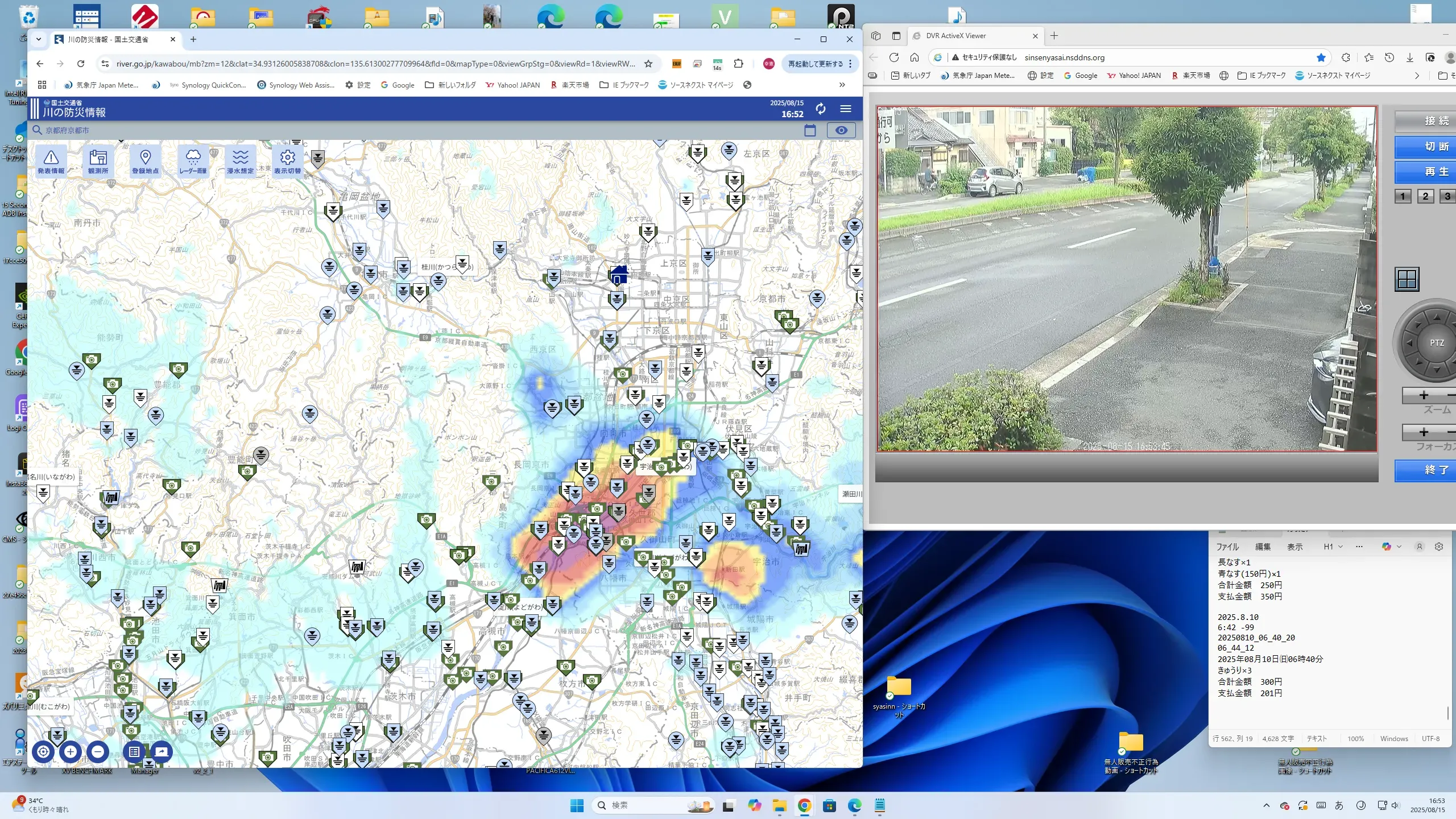Click the map zoom-in plus button
This screenshot has width=1456, height=819.
tap(71, 751)
